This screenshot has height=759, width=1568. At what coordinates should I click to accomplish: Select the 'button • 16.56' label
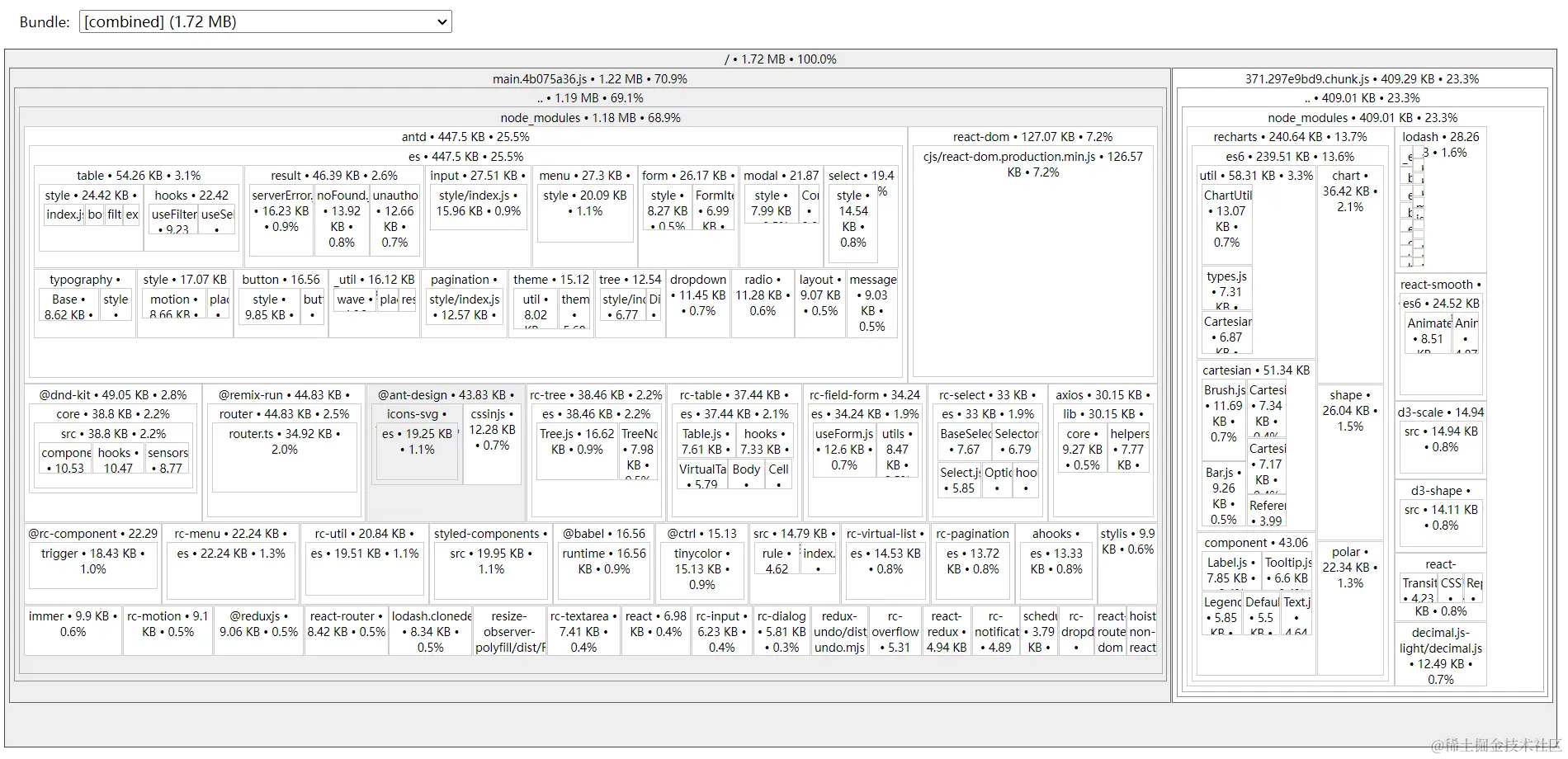click(281, 280)
